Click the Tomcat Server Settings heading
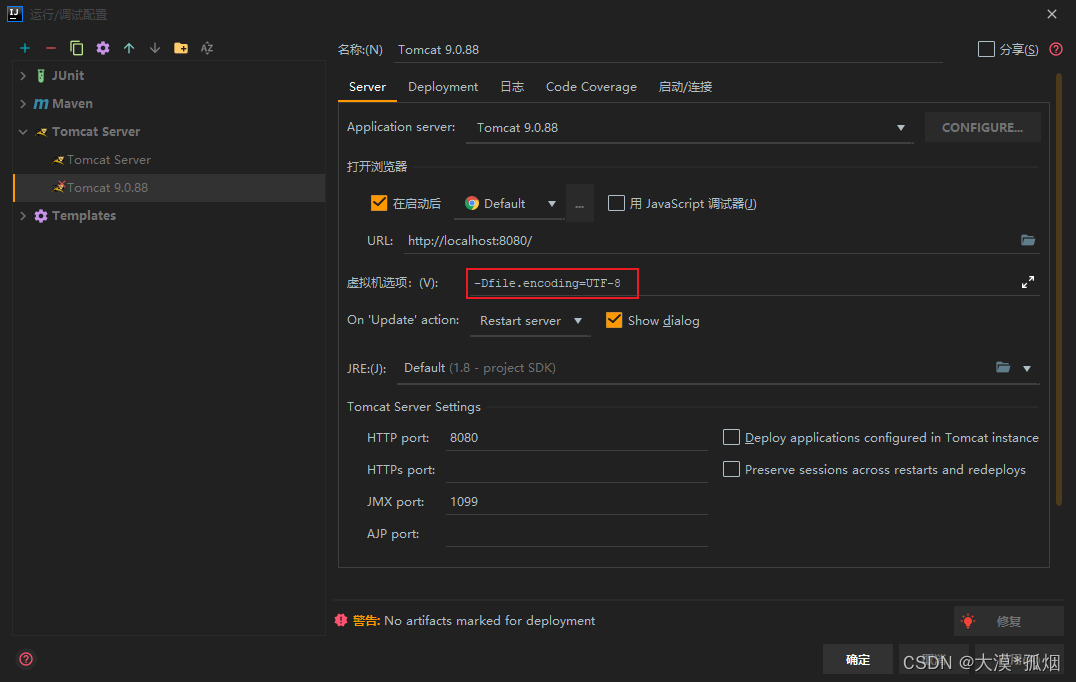 (x=414, y=407)
